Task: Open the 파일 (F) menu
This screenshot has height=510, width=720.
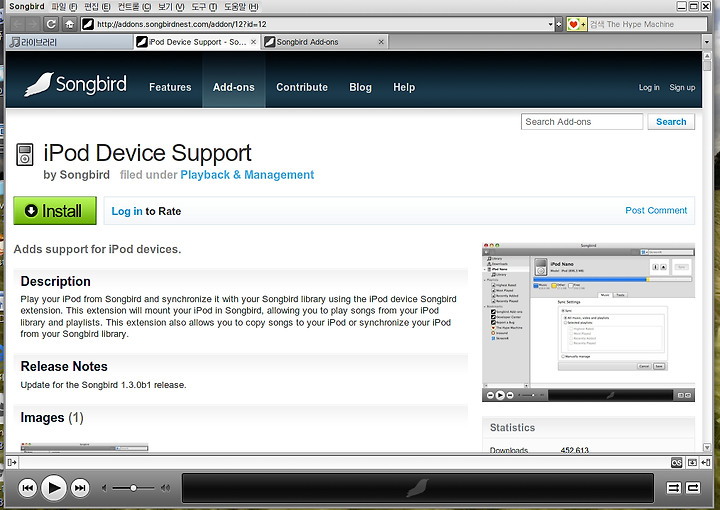Action: click(64, 6)
